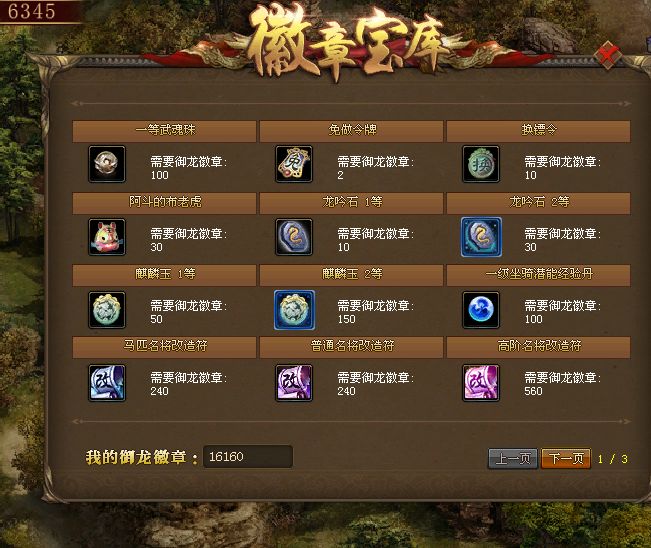Choose the 高阶名将改造符 pink icon

coord(481,382)
